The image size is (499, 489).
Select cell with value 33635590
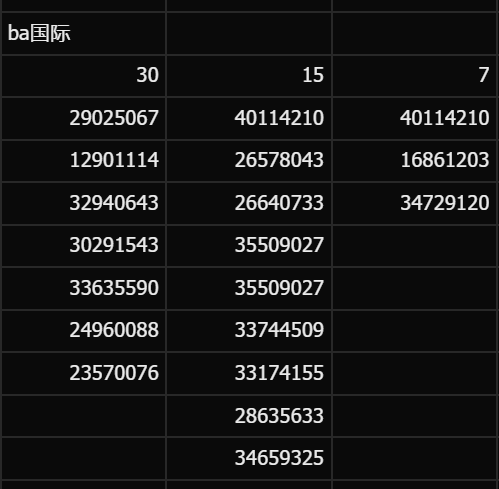click(84, 288)
